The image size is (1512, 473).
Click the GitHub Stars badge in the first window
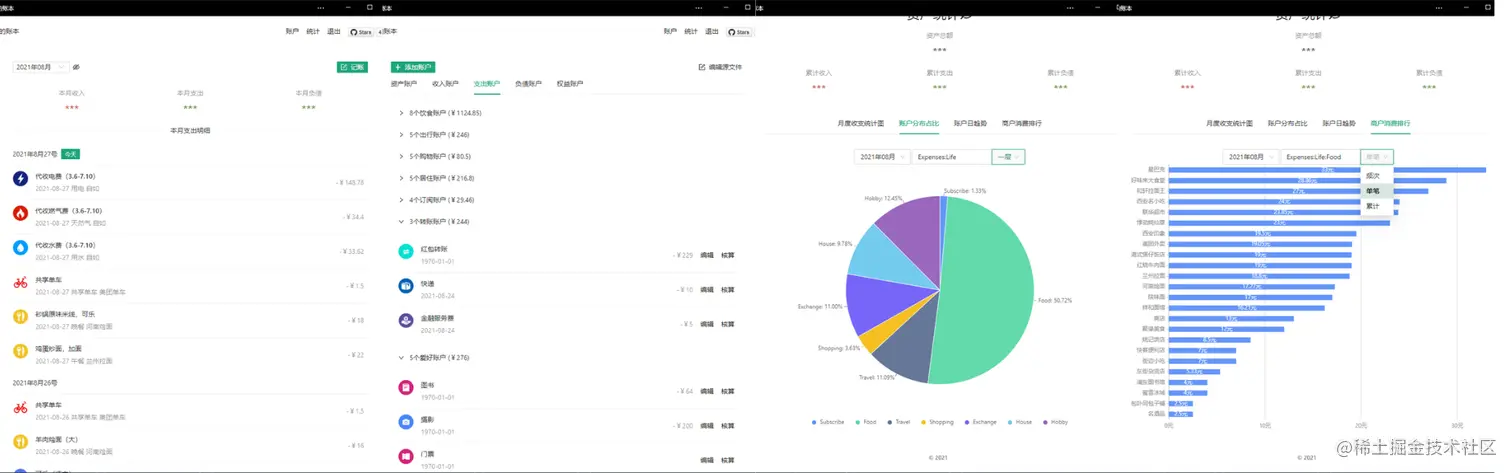(361, 32)
